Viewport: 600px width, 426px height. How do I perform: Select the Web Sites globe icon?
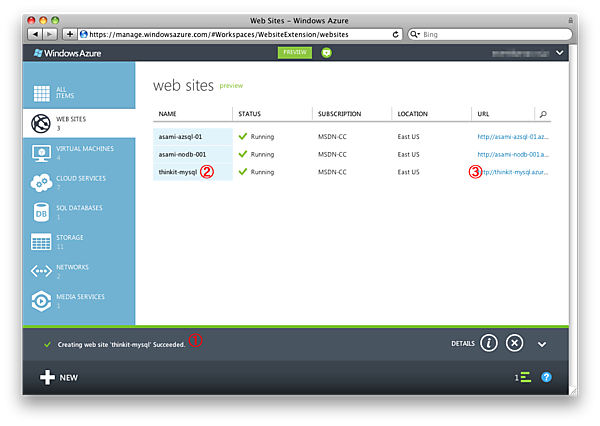(41, 123)
